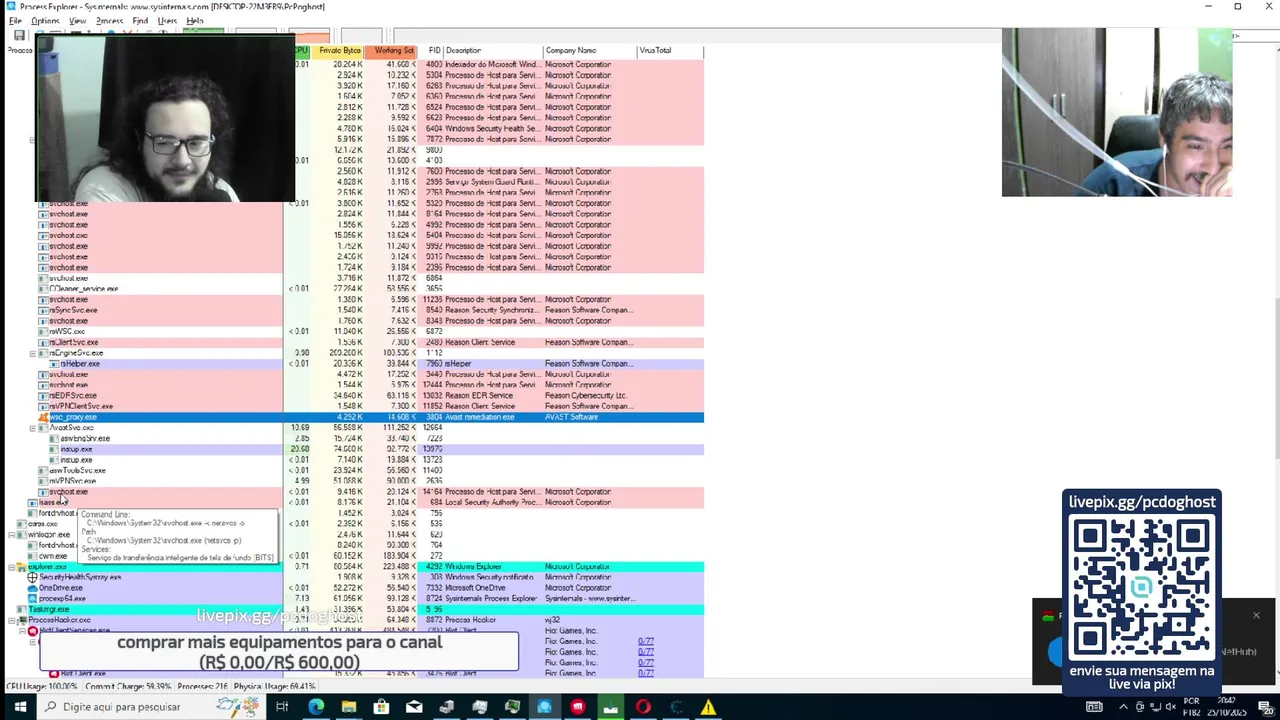Open the Process menu
1280x720 pixels.
click(x=109, y=20)
